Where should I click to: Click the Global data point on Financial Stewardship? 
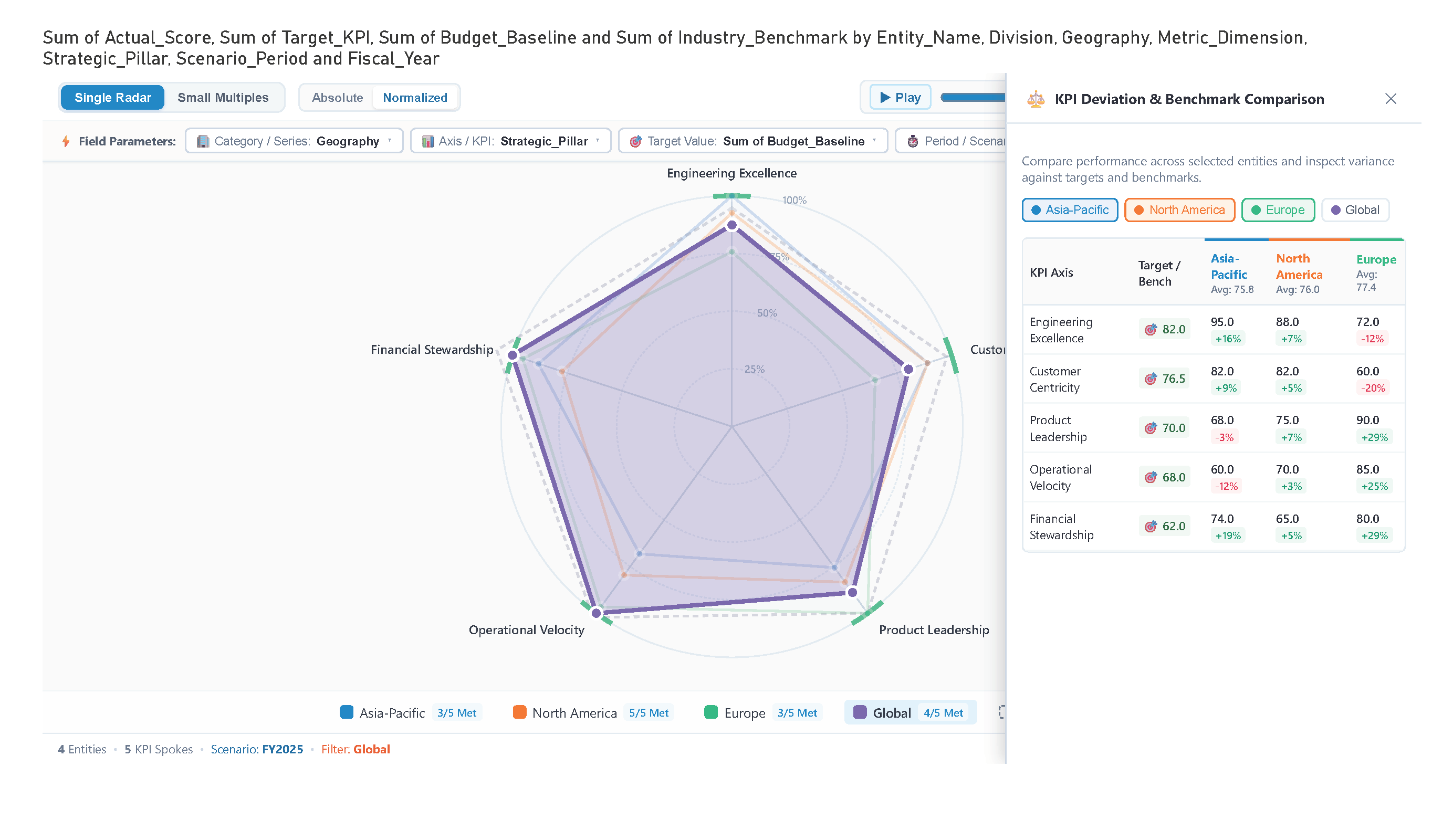click(513, 355)
